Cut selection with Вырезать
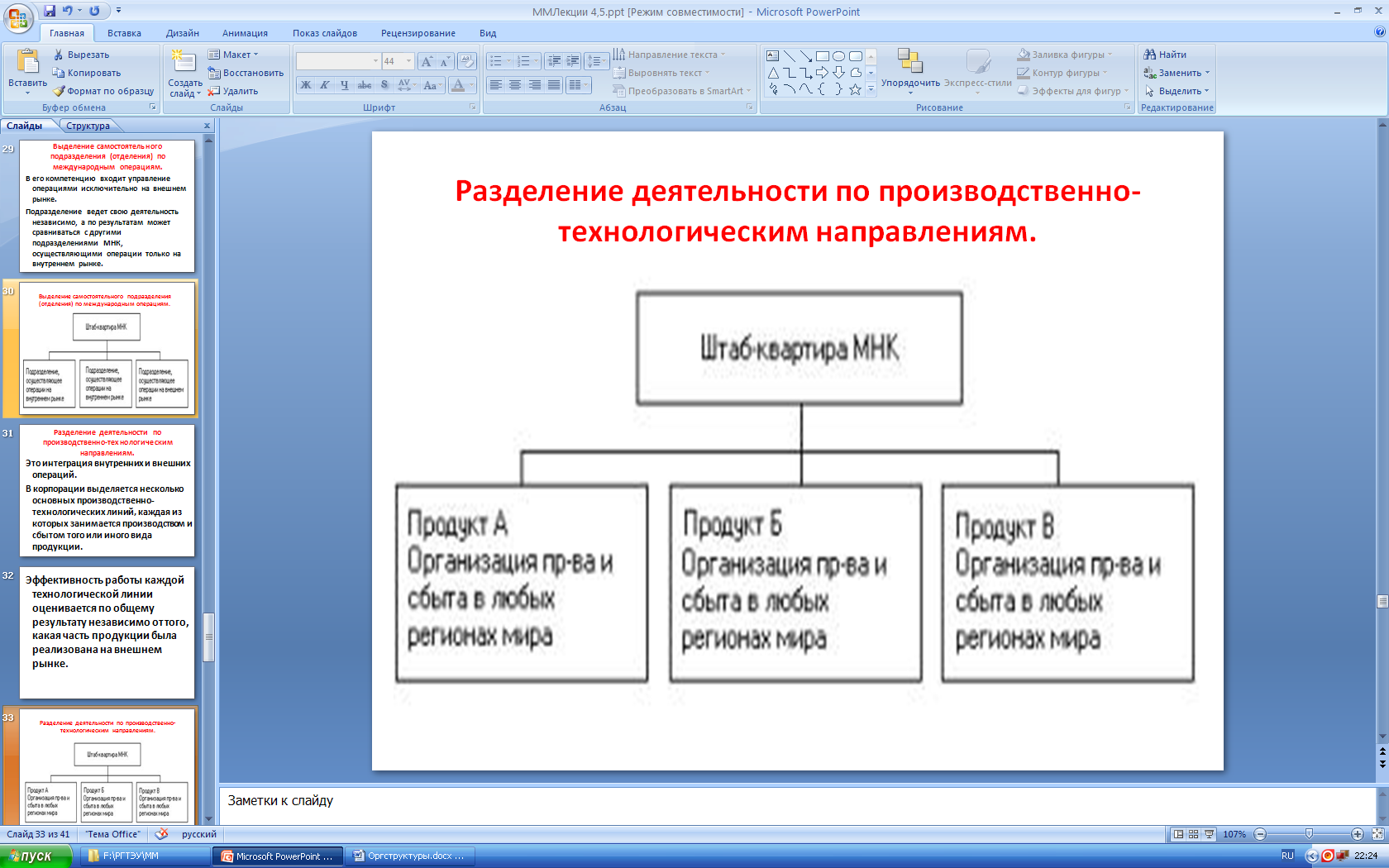This screenshot has height=868, width=1389. click(81, 55)
